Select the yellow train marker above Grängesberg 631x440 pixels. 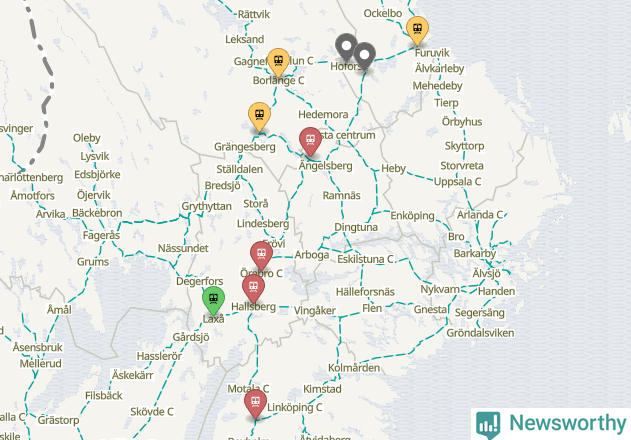pos(260,116)
